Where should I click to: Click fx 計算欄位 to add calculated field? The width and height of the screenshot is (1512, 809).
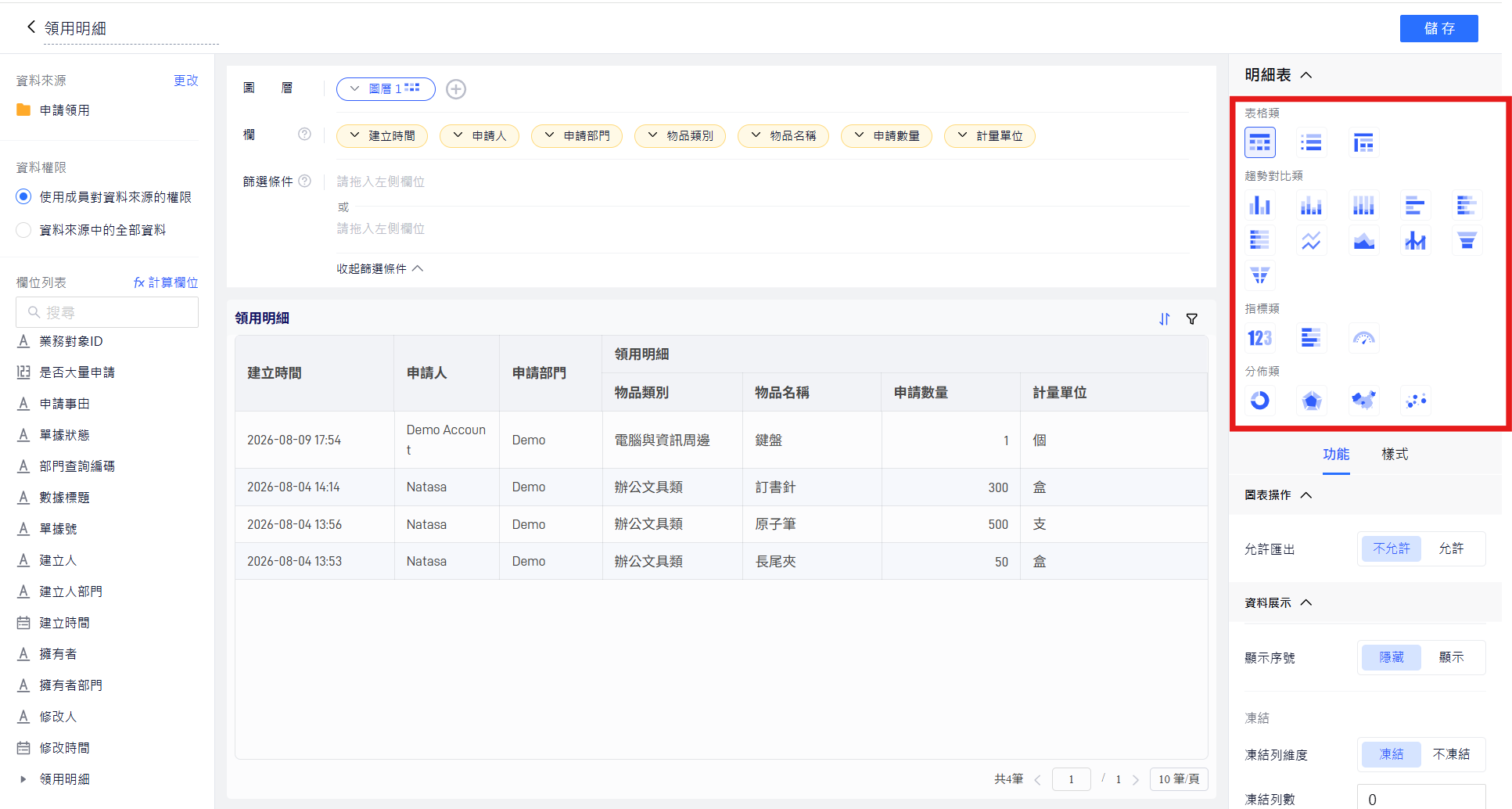click(x=166, y=282)
